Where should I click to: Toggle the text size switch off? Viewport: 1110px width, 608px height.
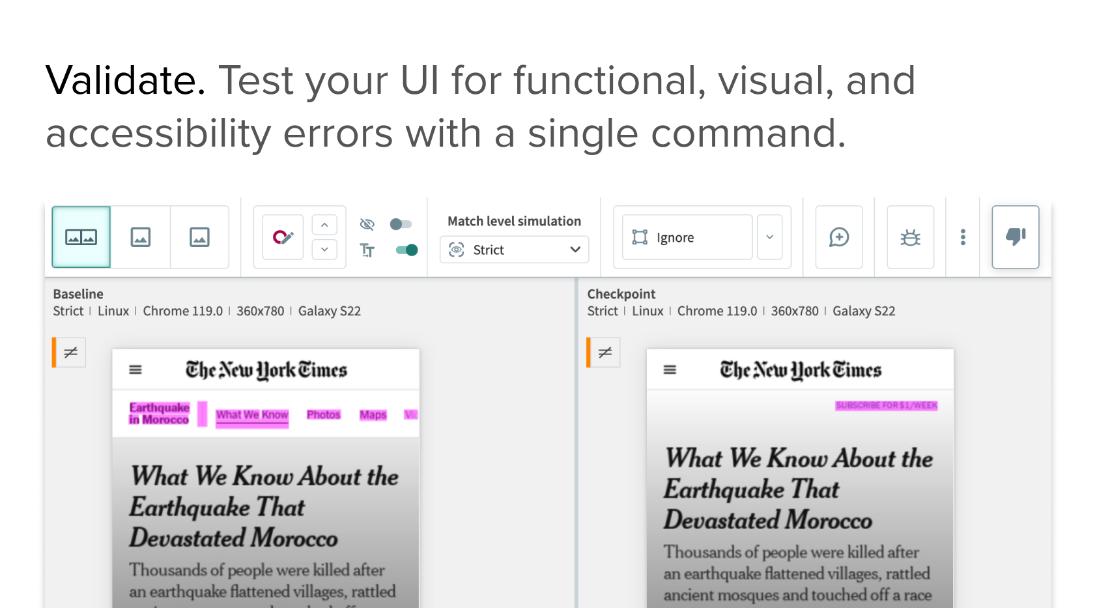point(406,250)
